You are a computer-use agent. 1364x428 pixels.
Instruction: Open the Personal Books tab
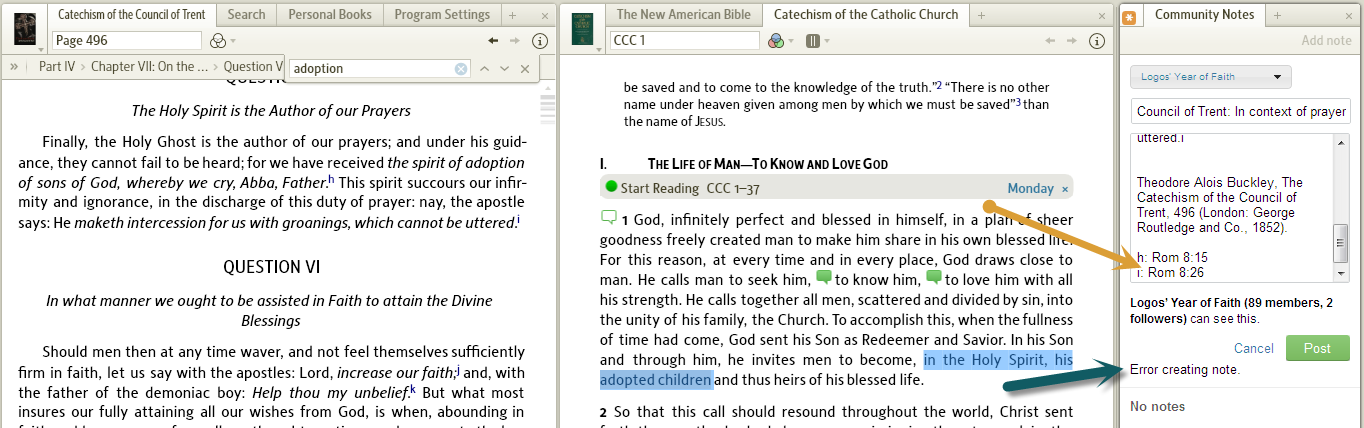click(x=330, y=14)
